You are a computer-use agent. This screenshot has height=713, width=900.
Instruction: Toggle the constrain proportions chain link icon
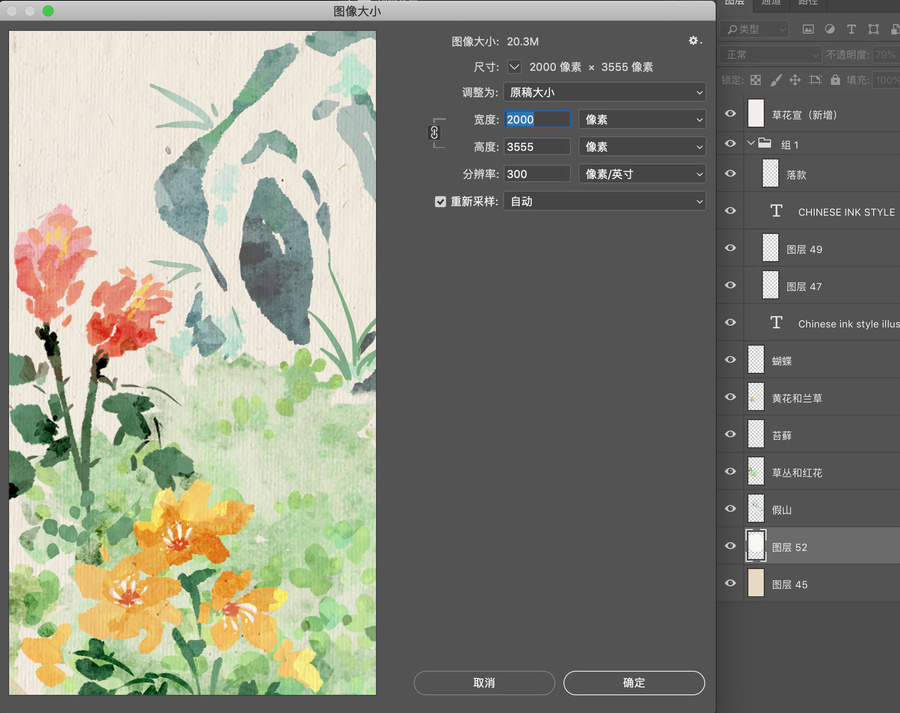434,133
